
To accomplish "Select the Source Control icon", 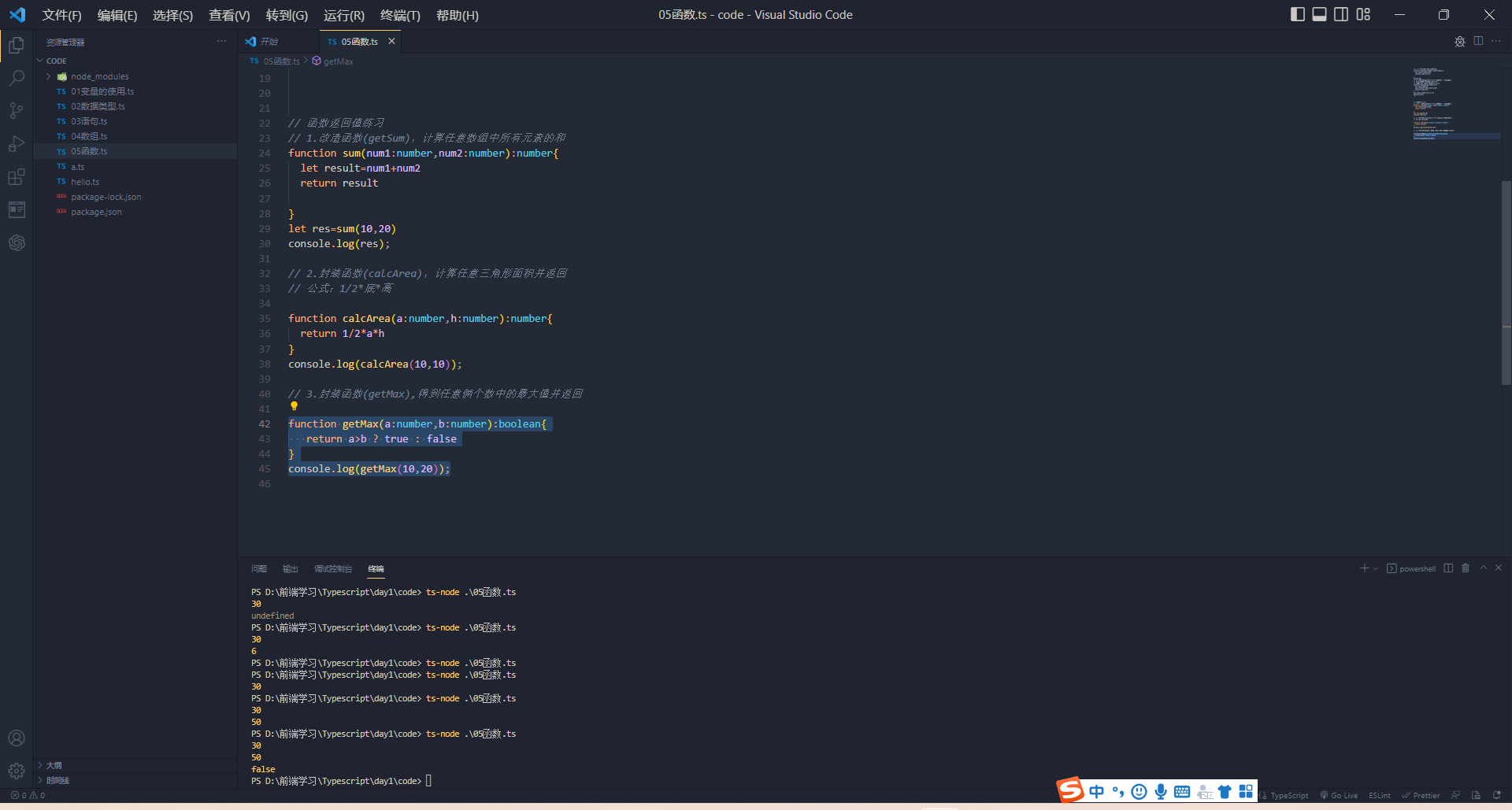I will (17, 111).
